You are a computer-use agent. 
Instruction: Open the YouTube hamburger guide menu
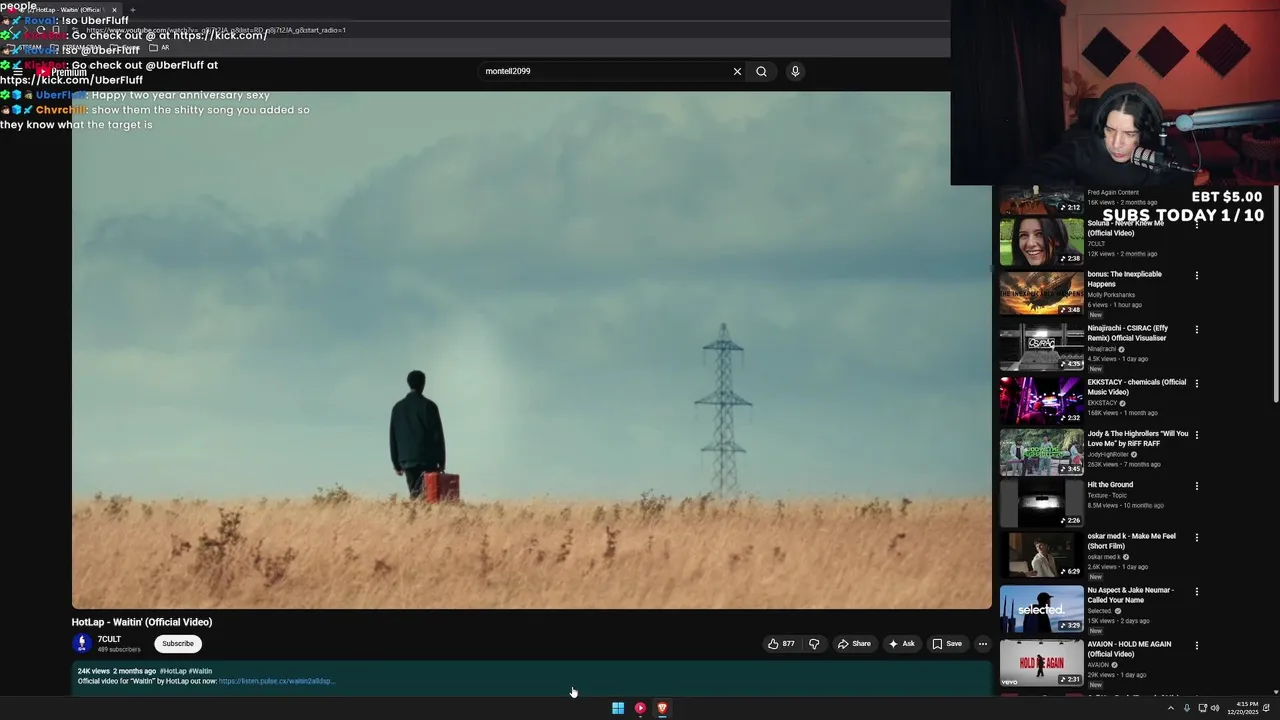tap(18, 72)
